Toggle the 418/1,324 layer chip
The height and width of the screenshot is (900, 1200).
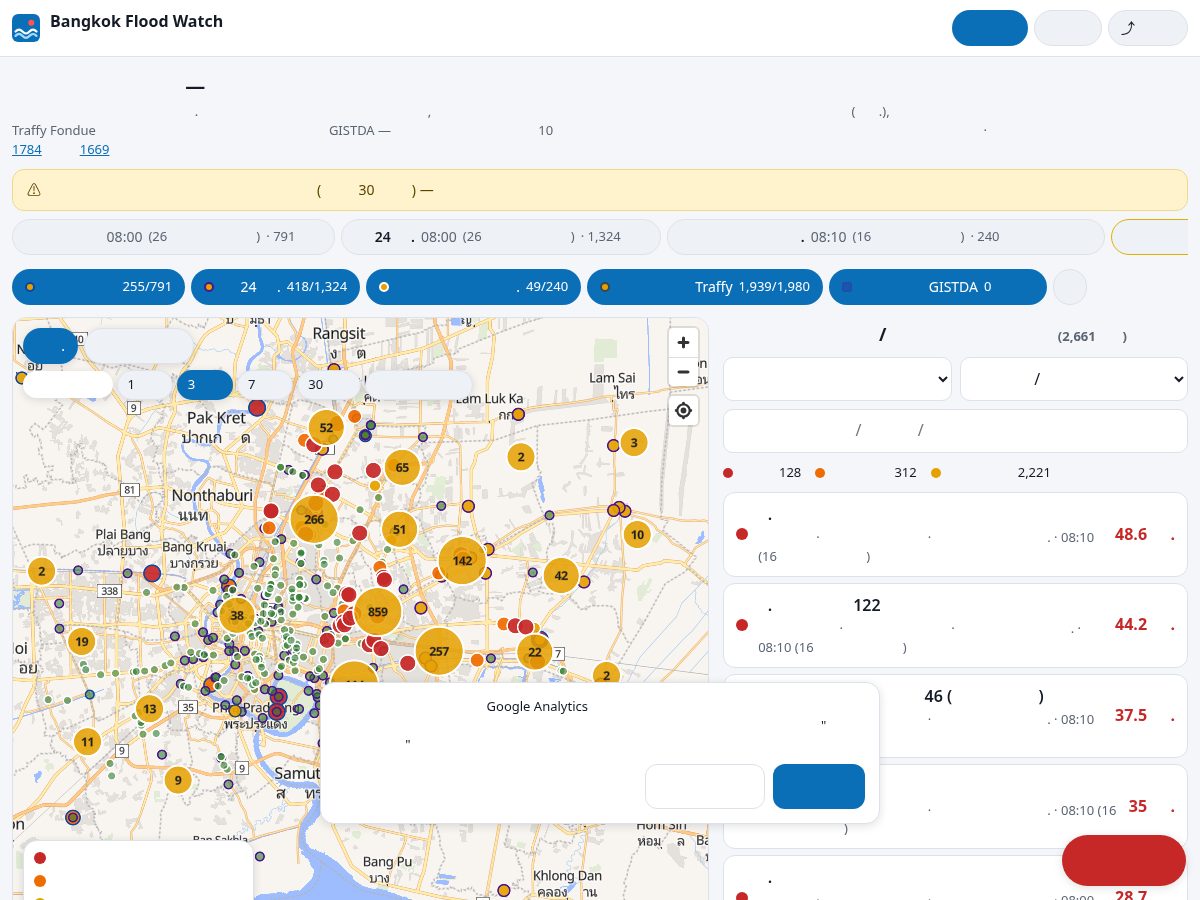pyautogui.click(x=276, y=287)
